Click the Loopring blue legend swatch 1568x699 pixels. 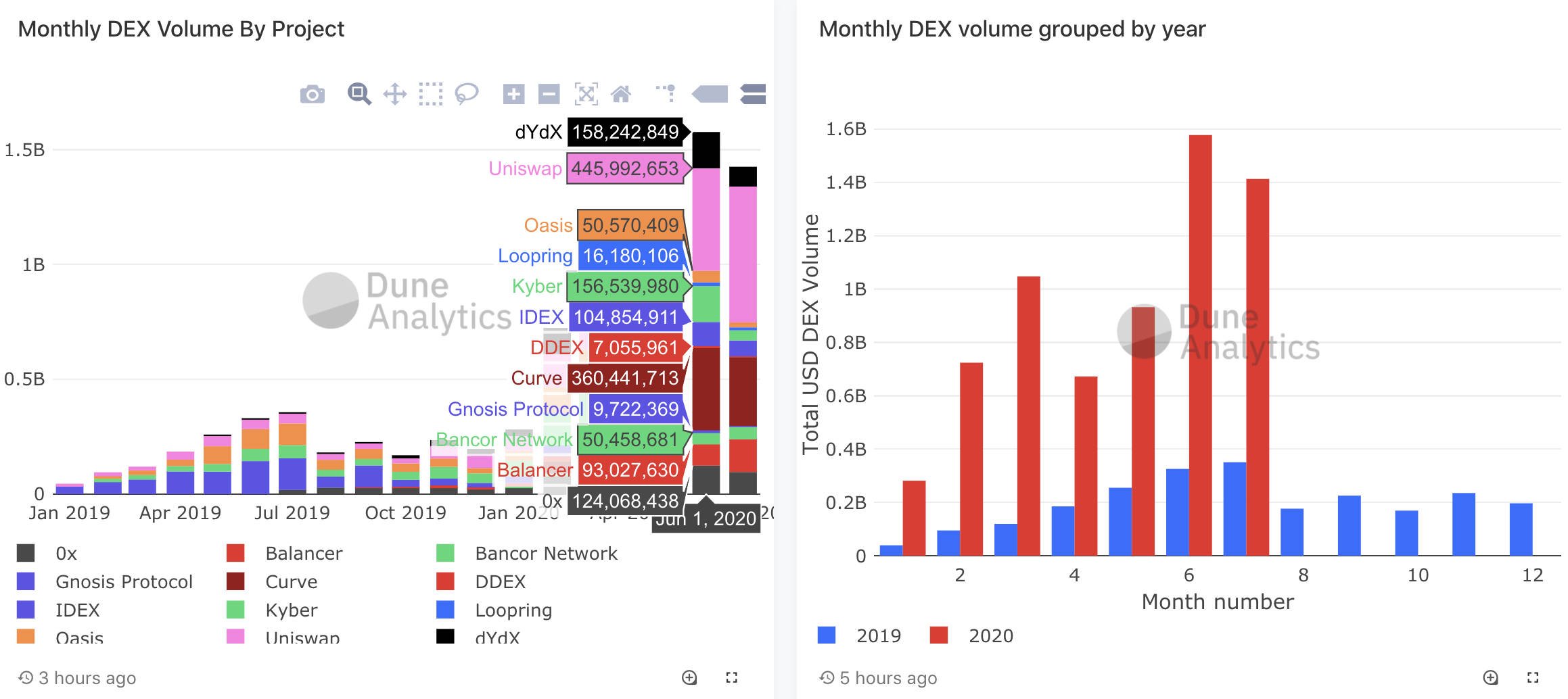[445, 610]
